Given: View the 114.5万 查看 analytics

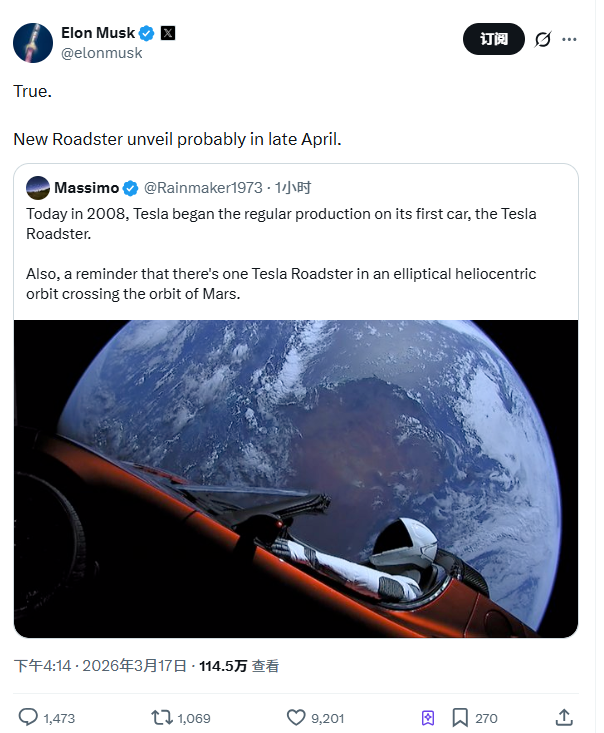Looking at the screenshot, I should [x=239, y=665].
